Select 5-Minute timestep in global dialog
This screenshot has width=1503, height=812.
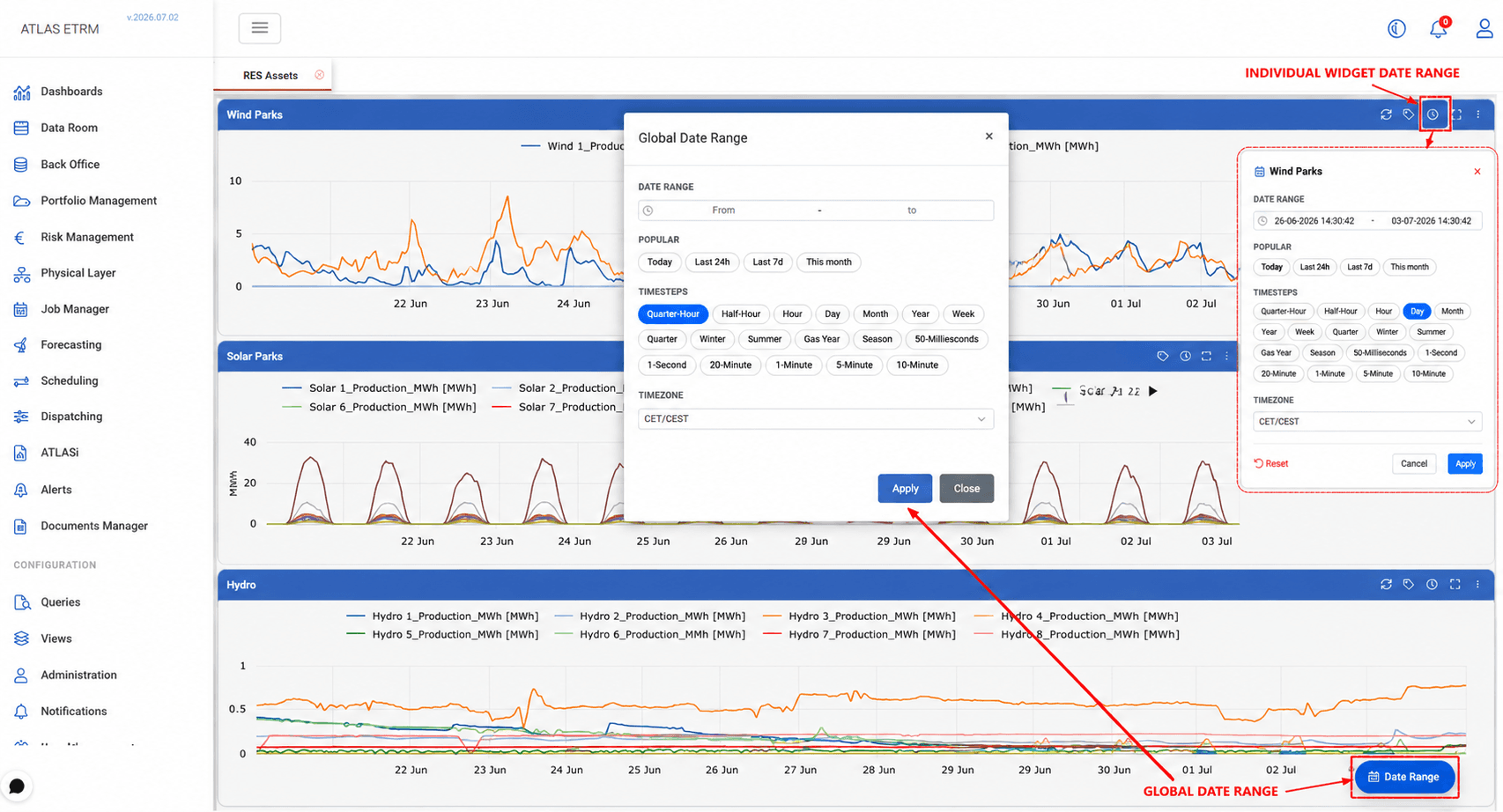[854, 365]
